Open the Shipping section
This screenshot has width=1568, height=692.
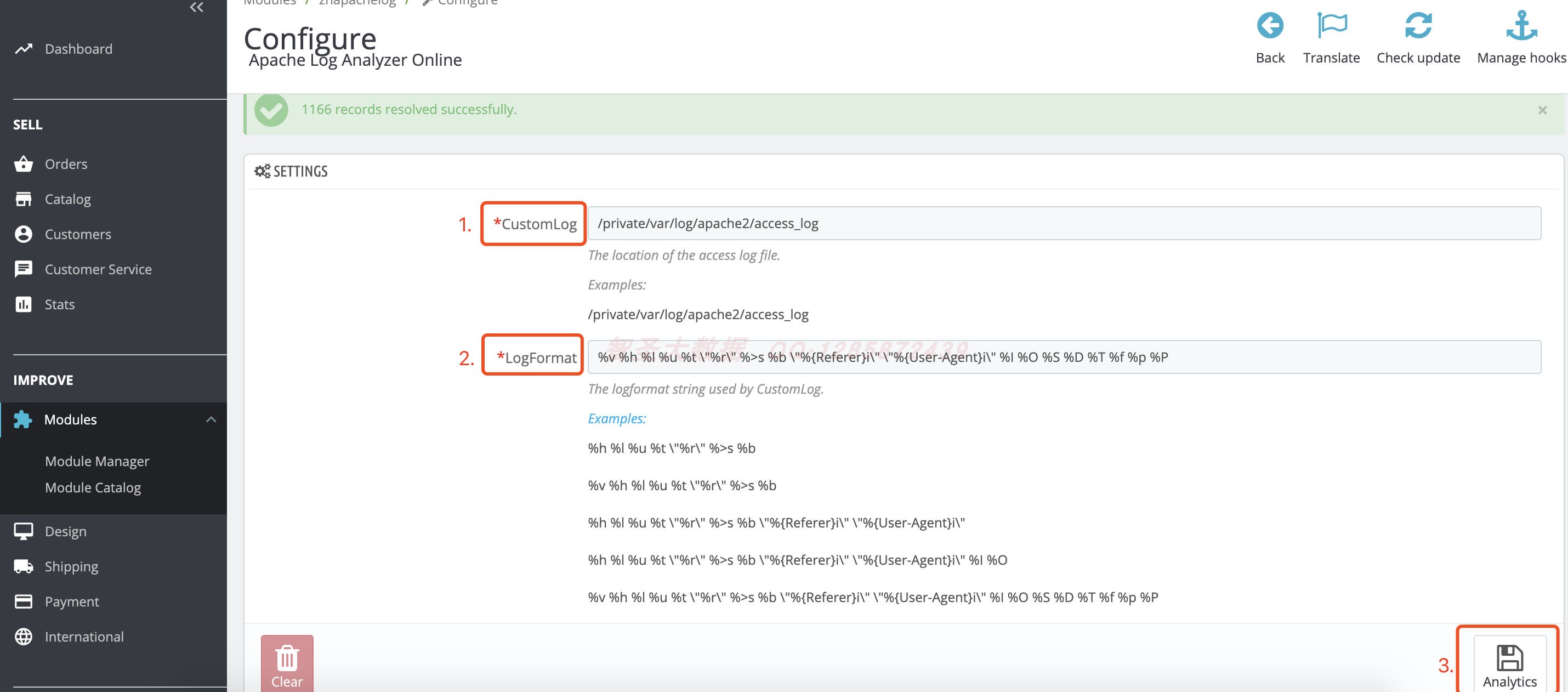(x=71, y=566)
